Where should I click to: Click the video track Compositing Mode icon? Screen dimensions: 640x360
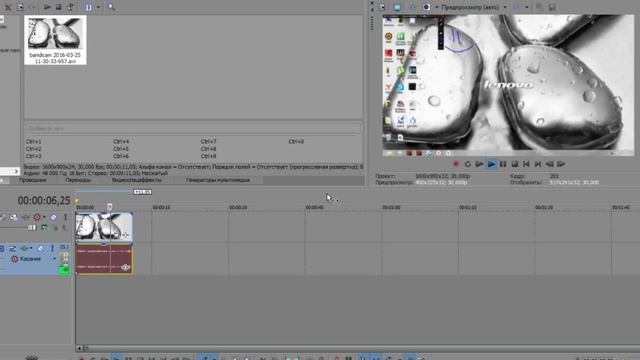[x=44, y=228]
